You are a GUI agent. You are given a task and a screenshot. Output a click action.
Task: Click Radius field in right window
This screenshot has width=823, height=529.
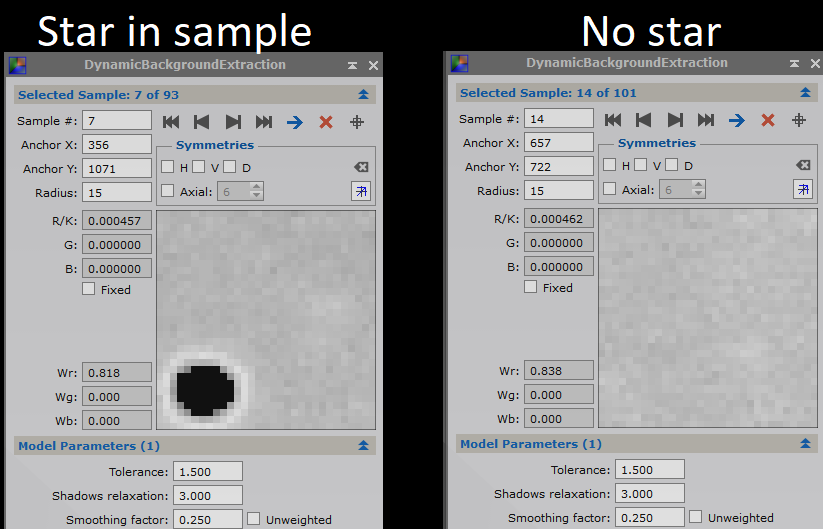click(559, 191)
